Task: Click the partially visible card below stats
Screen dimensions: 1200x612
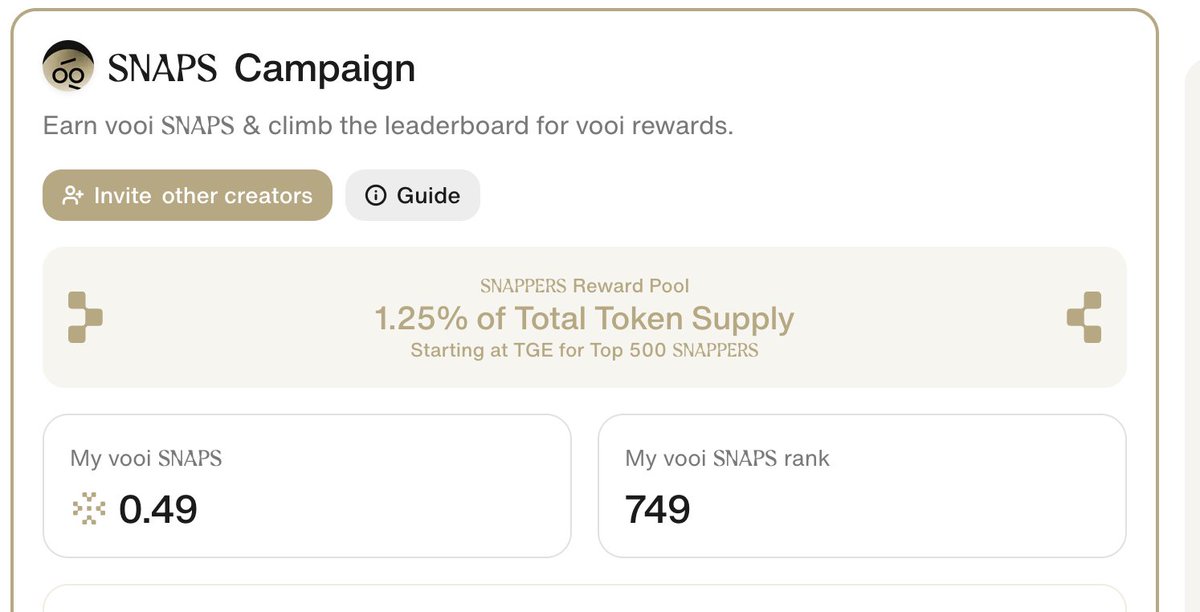Action: tap(585, 598)
